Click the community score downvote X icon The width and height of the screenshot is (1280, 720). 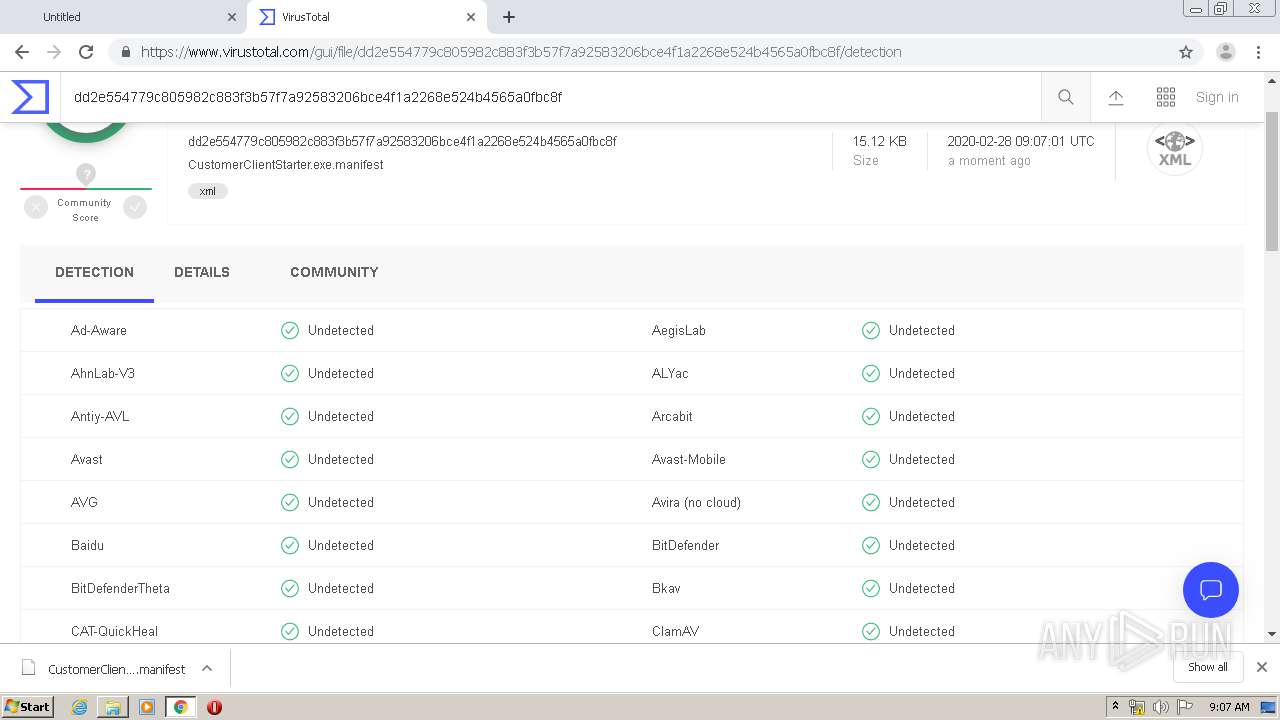[x=36, y=207]
